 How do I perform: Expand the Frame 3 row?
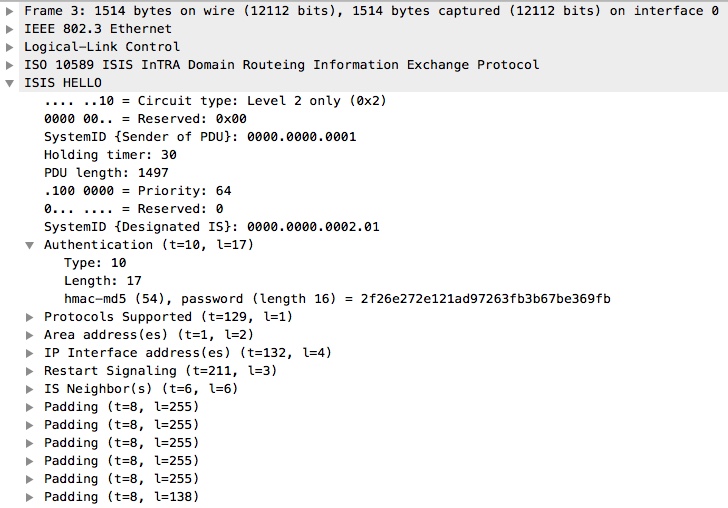tap(10, 10)
